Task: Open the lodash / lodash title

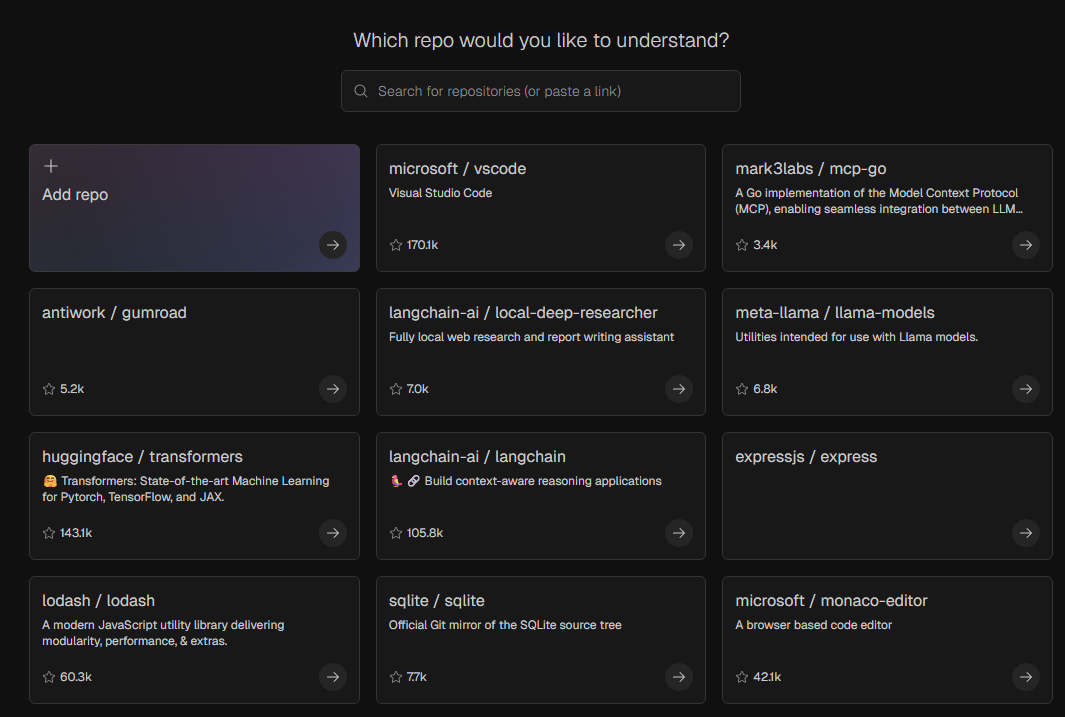Action: [x=98, y=600]
